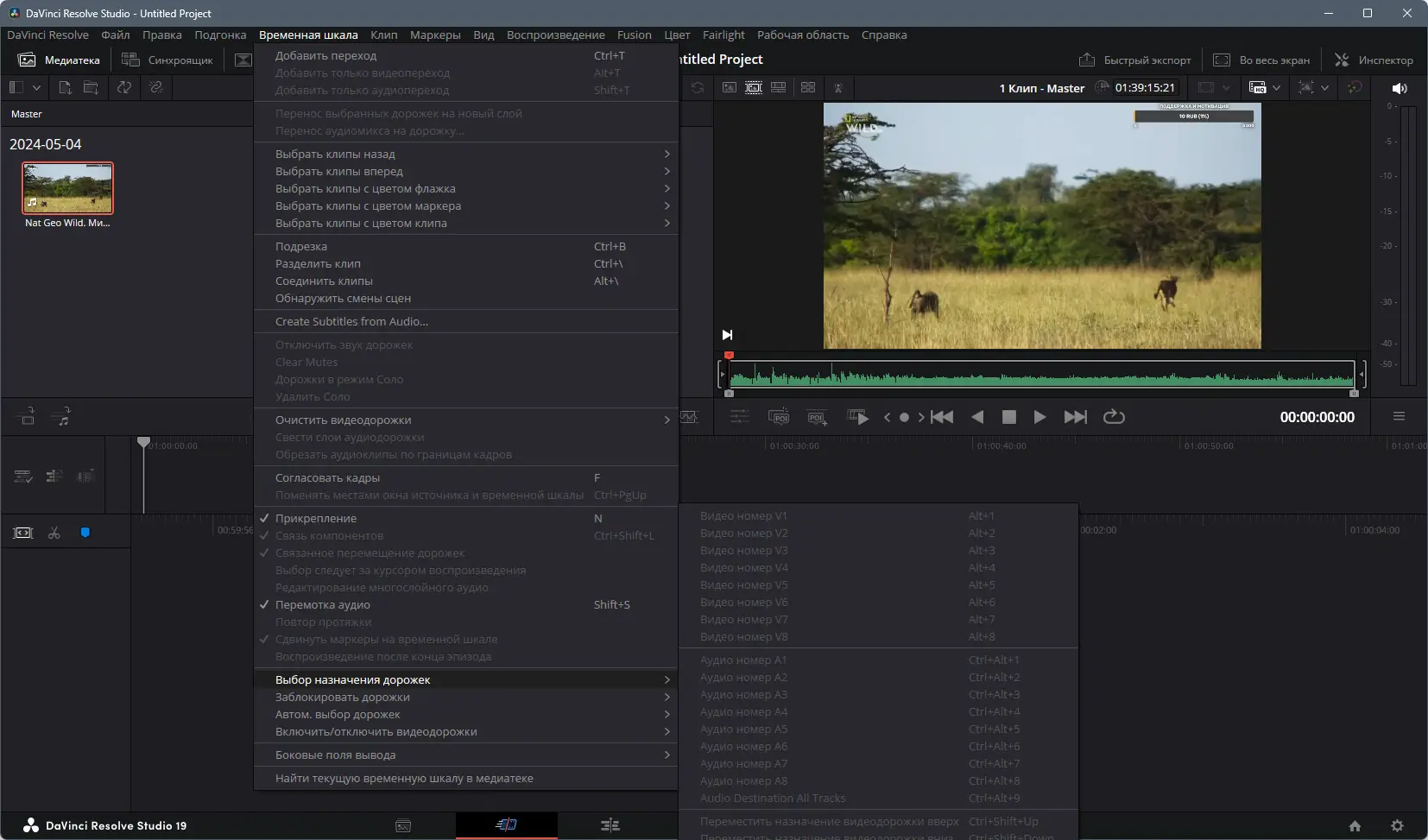Click the Stop playback button

(1008, 417)
